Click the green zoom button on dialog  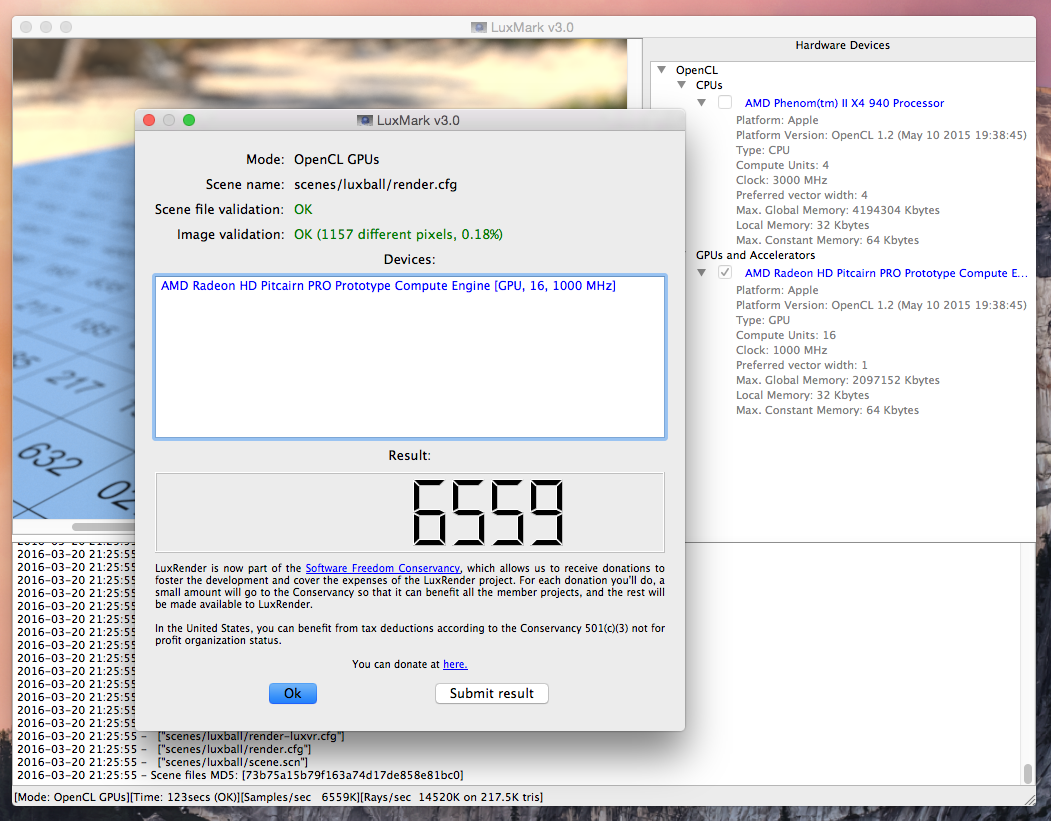pyautogui.click(x=189, y=120)
